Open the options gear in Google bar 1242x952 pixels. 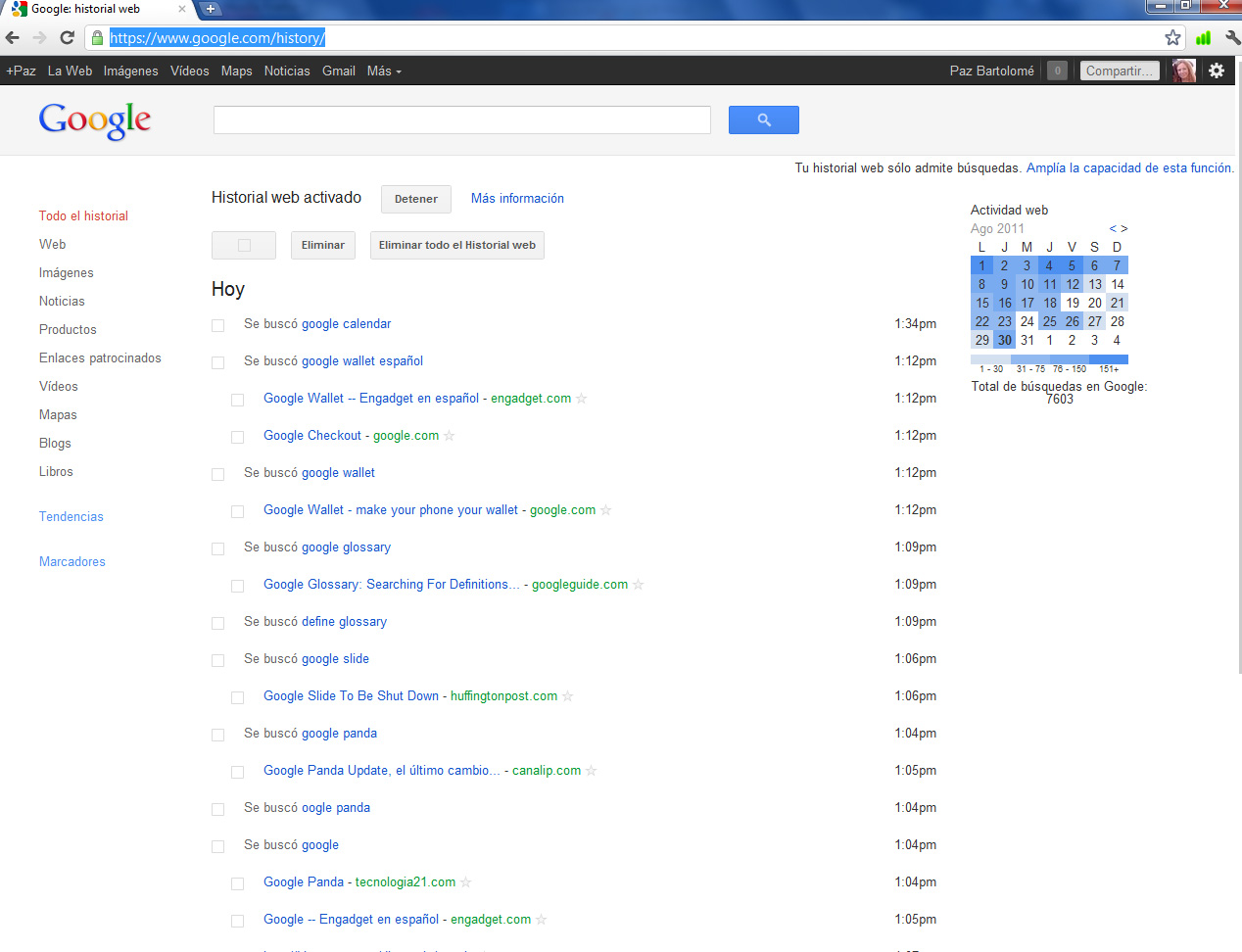[x=1217, y=71]
